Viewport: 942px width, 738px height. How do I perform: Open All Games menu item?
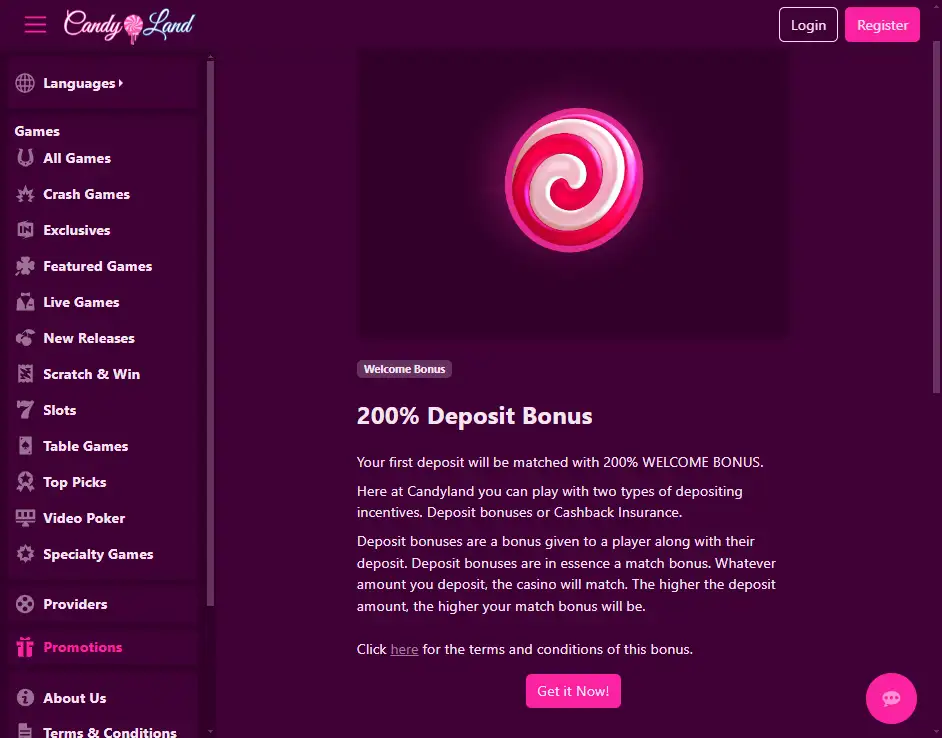77,158
